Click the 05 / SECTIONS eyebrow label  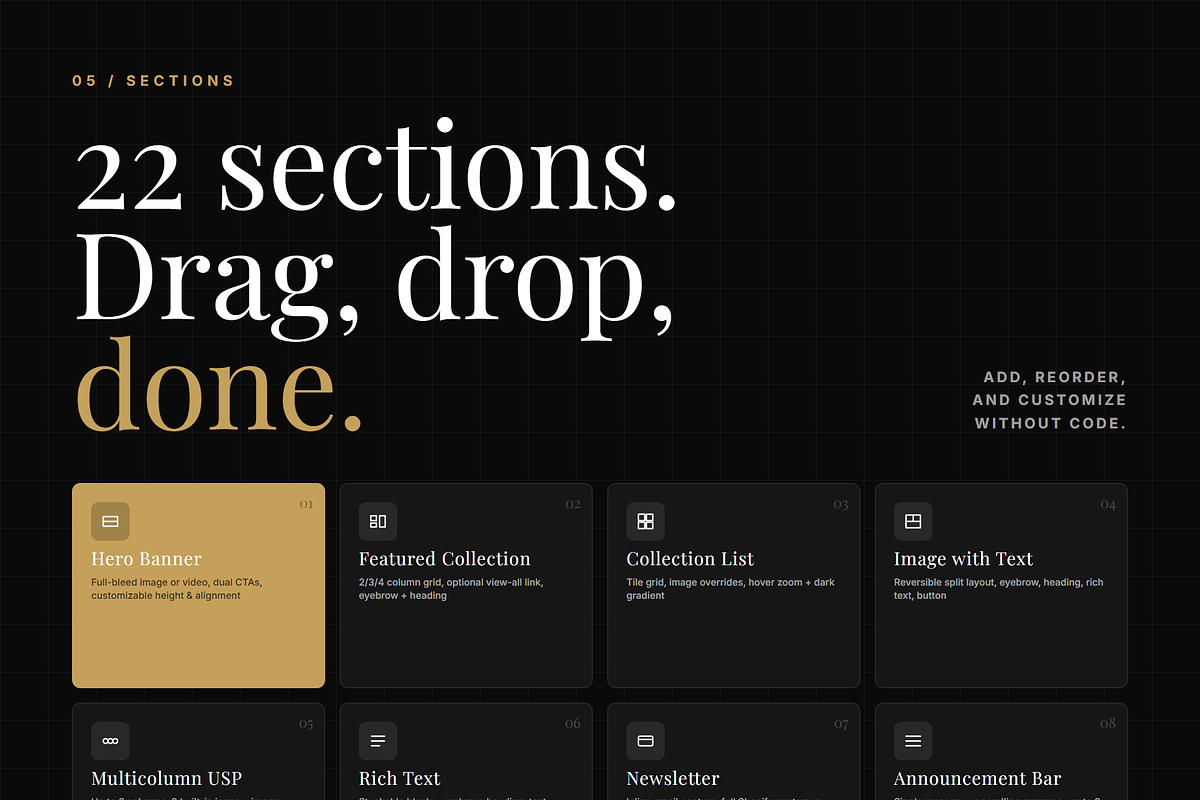tap(153, 81)
